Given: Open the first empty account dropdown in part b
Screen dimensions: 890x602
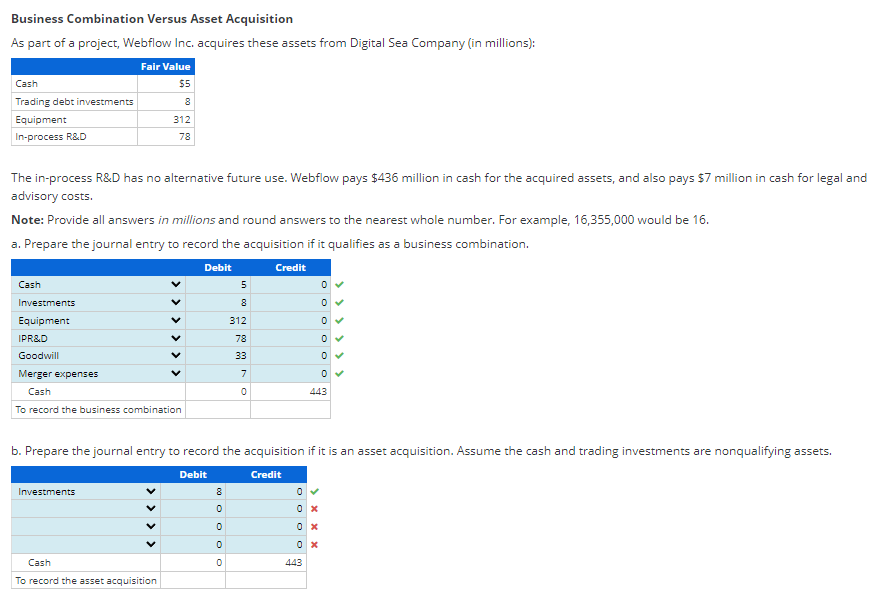Looking at the screenshot, I should [x=86, y=509].
